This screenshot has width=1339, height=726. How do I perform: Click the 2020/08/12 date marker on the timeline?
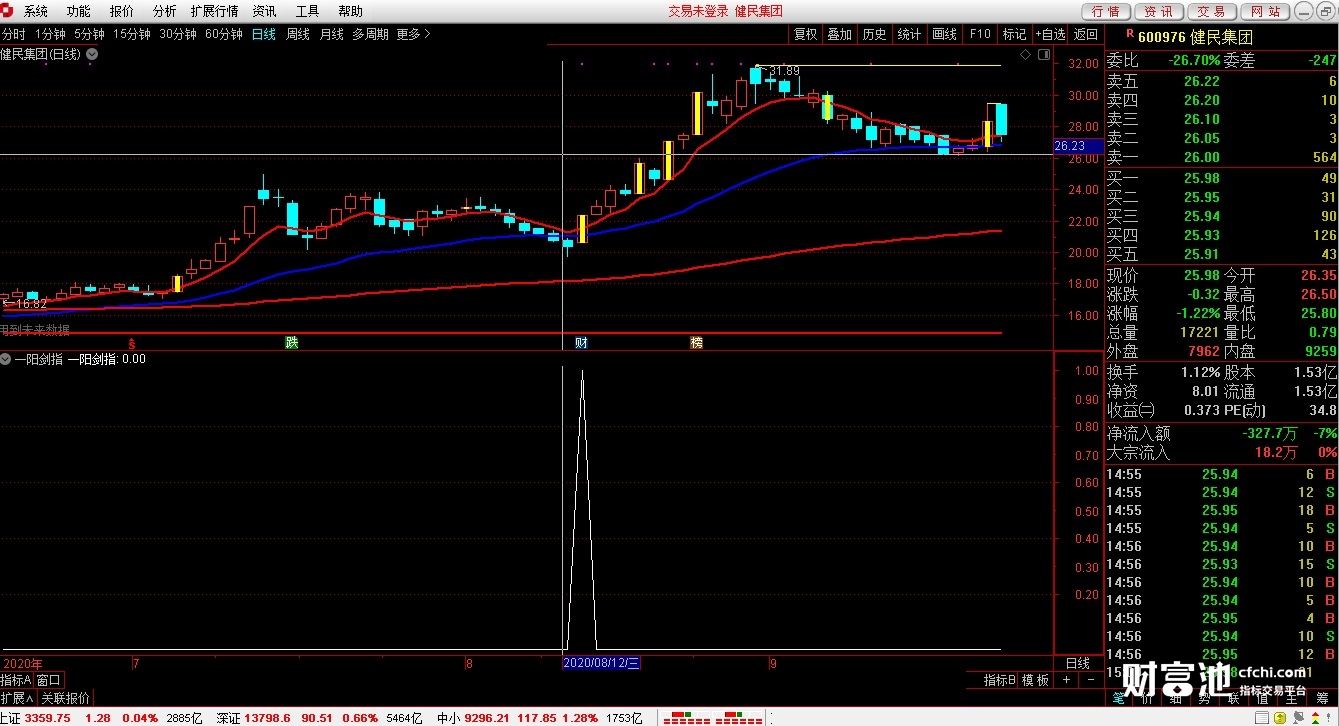(601, 663)
